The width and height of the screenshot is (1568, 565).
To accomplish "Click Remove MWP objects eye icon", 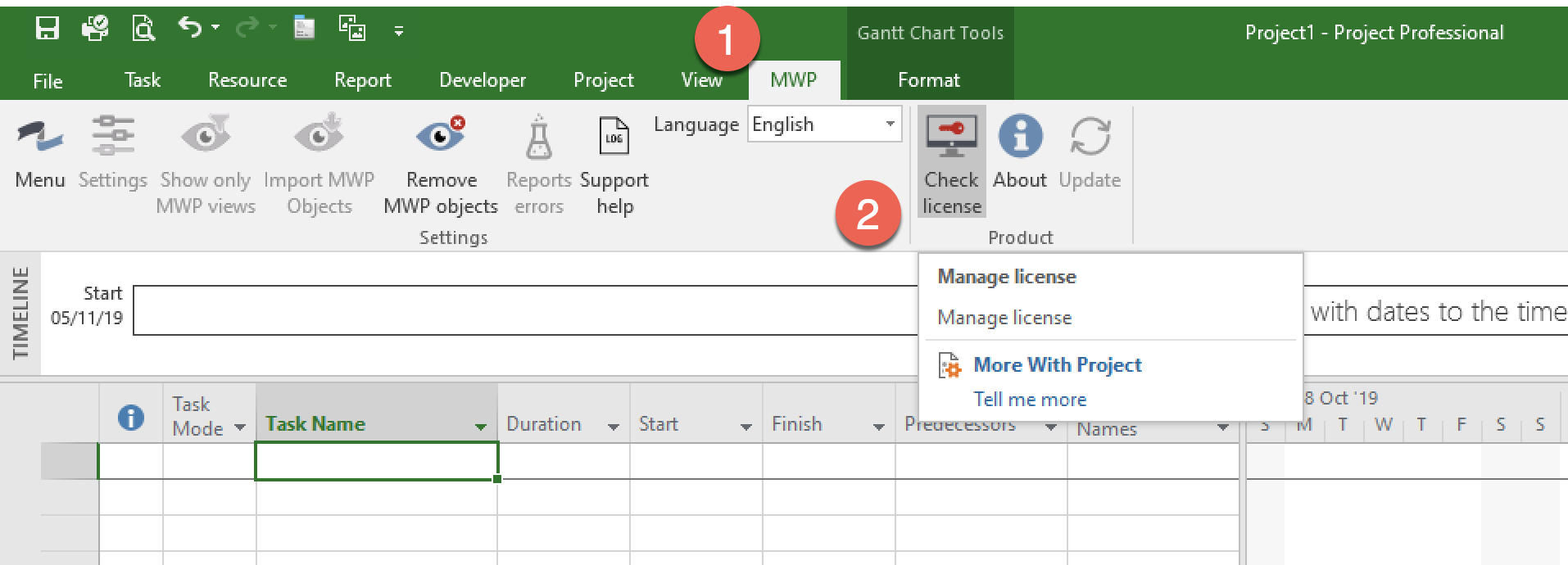I will pyautogui.click(x=441, y=135).
